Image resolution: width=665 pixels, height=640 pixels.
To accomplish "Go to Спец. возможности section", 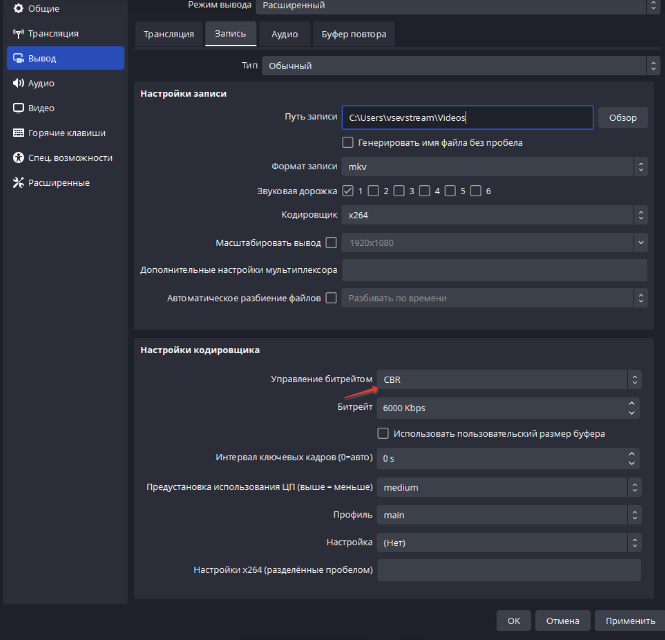I will click(65, 158).
